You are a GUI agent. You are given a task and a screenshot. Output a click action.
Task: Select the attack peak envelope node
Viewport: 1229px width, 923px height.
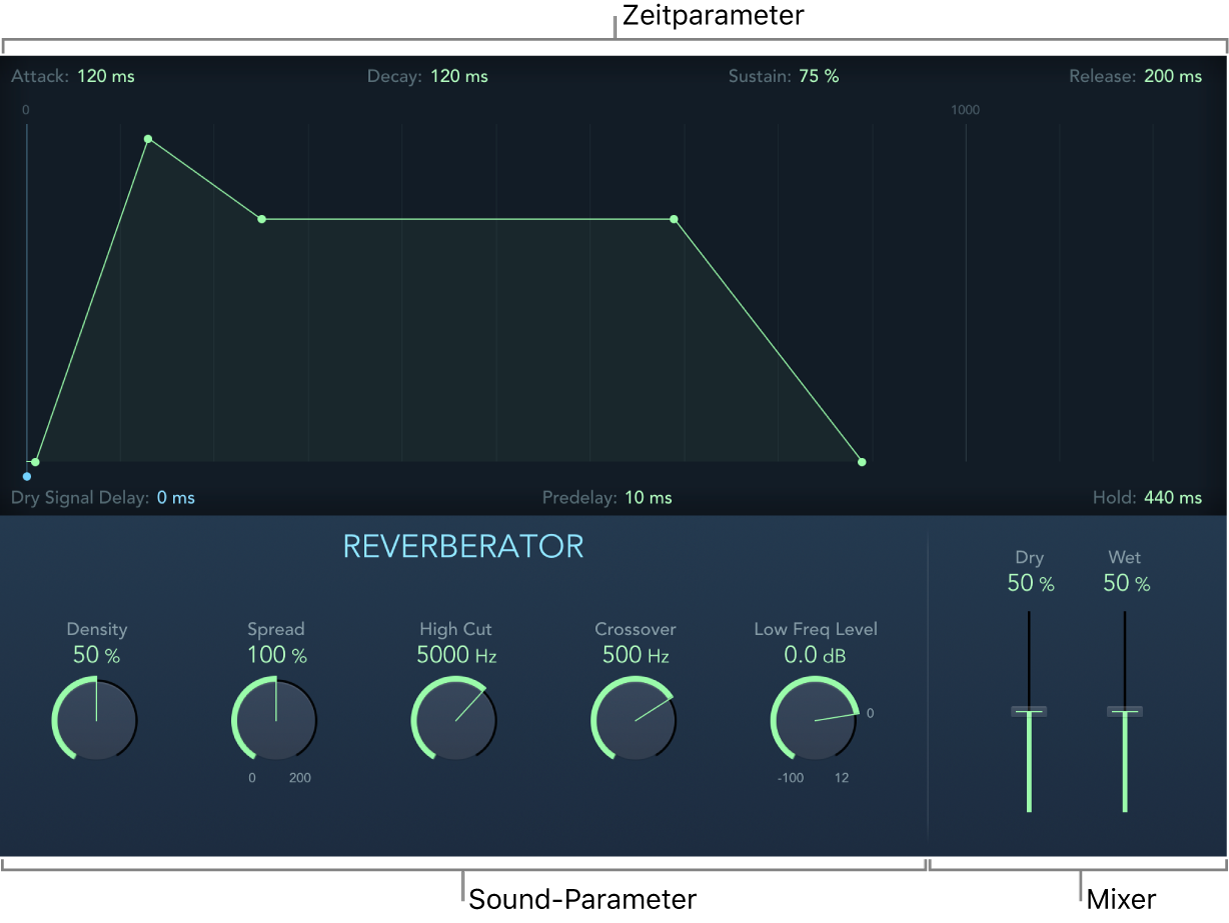148,138
